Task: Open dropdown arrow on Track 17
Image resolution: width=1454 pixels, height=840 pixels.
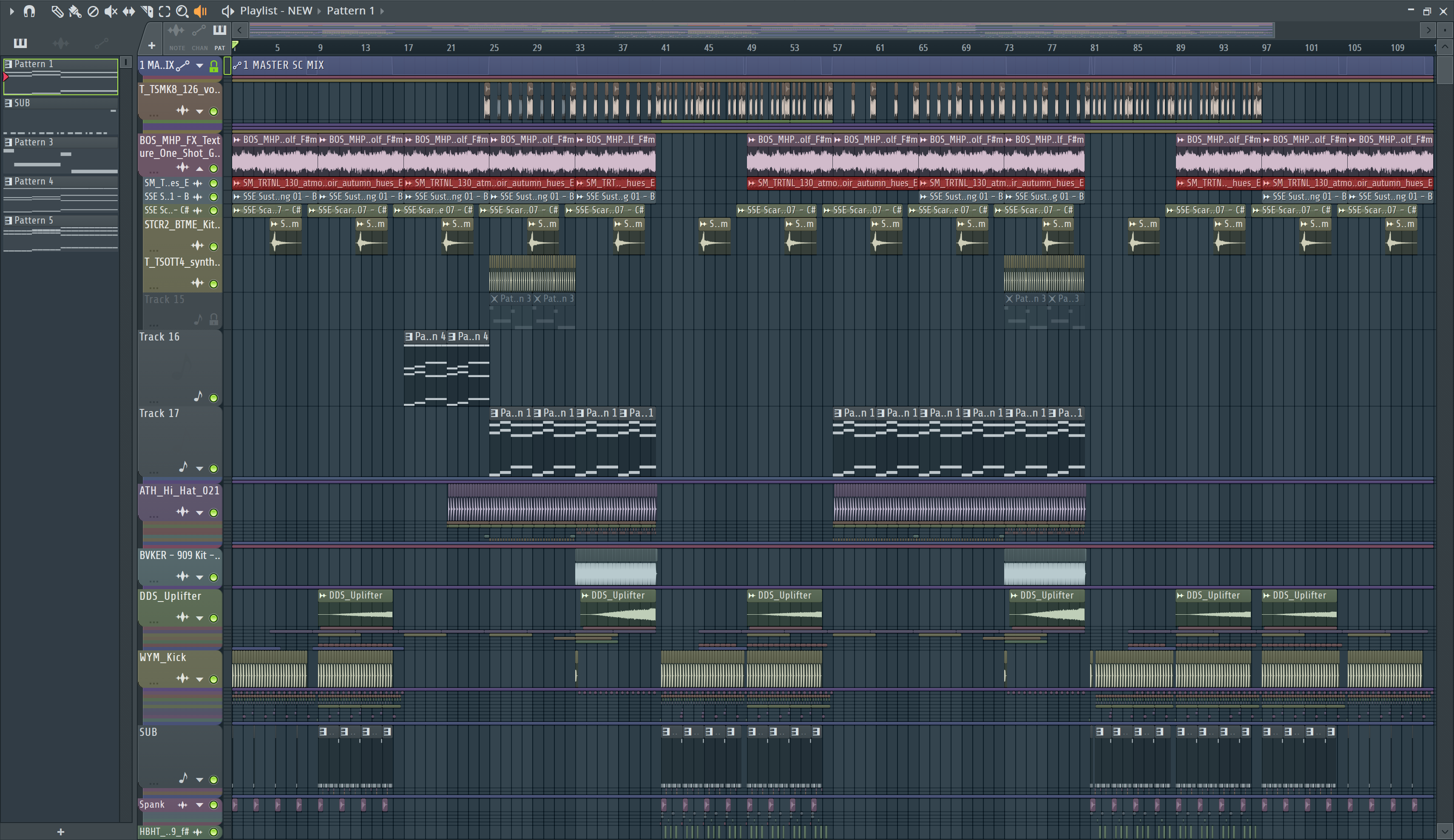Action: 200,468
